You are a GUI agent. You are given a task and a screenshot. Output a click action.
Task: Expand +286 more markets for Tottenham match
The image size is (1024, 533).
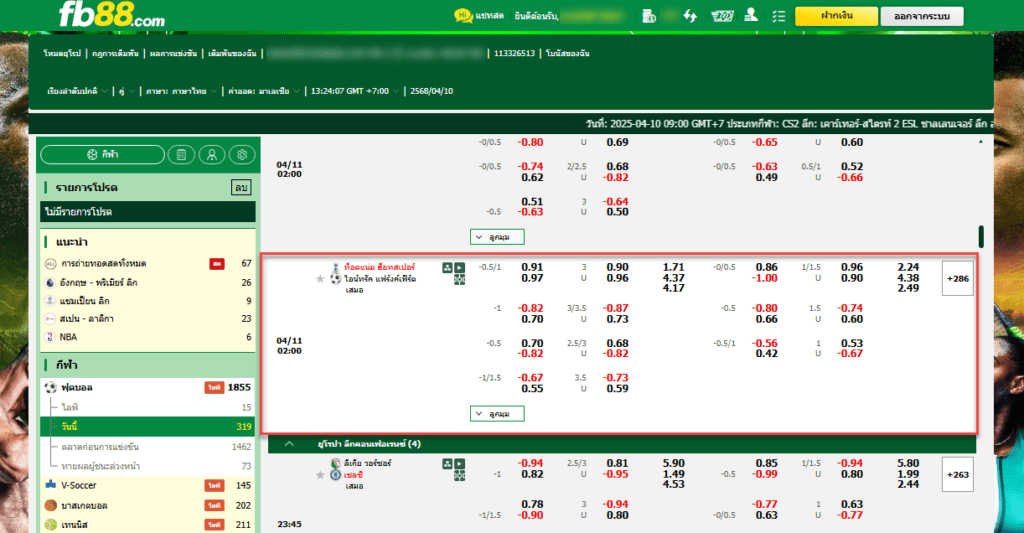coord(957,279)
